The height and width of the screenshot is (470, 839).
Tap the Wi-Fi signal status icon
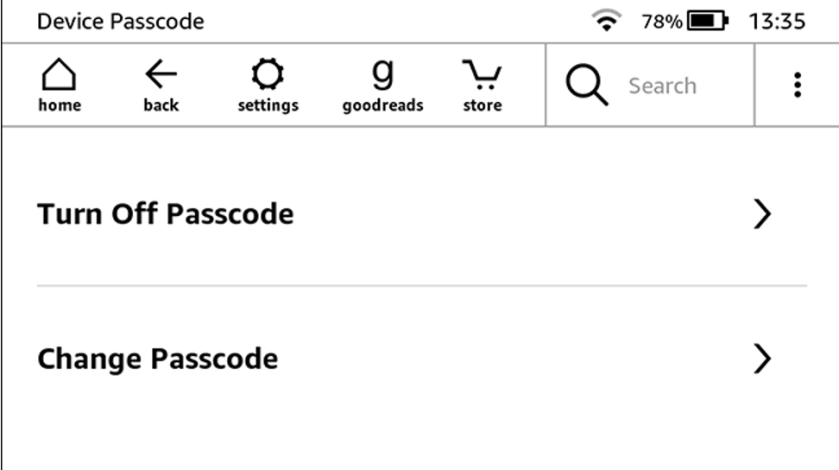(x=606, y=21)
